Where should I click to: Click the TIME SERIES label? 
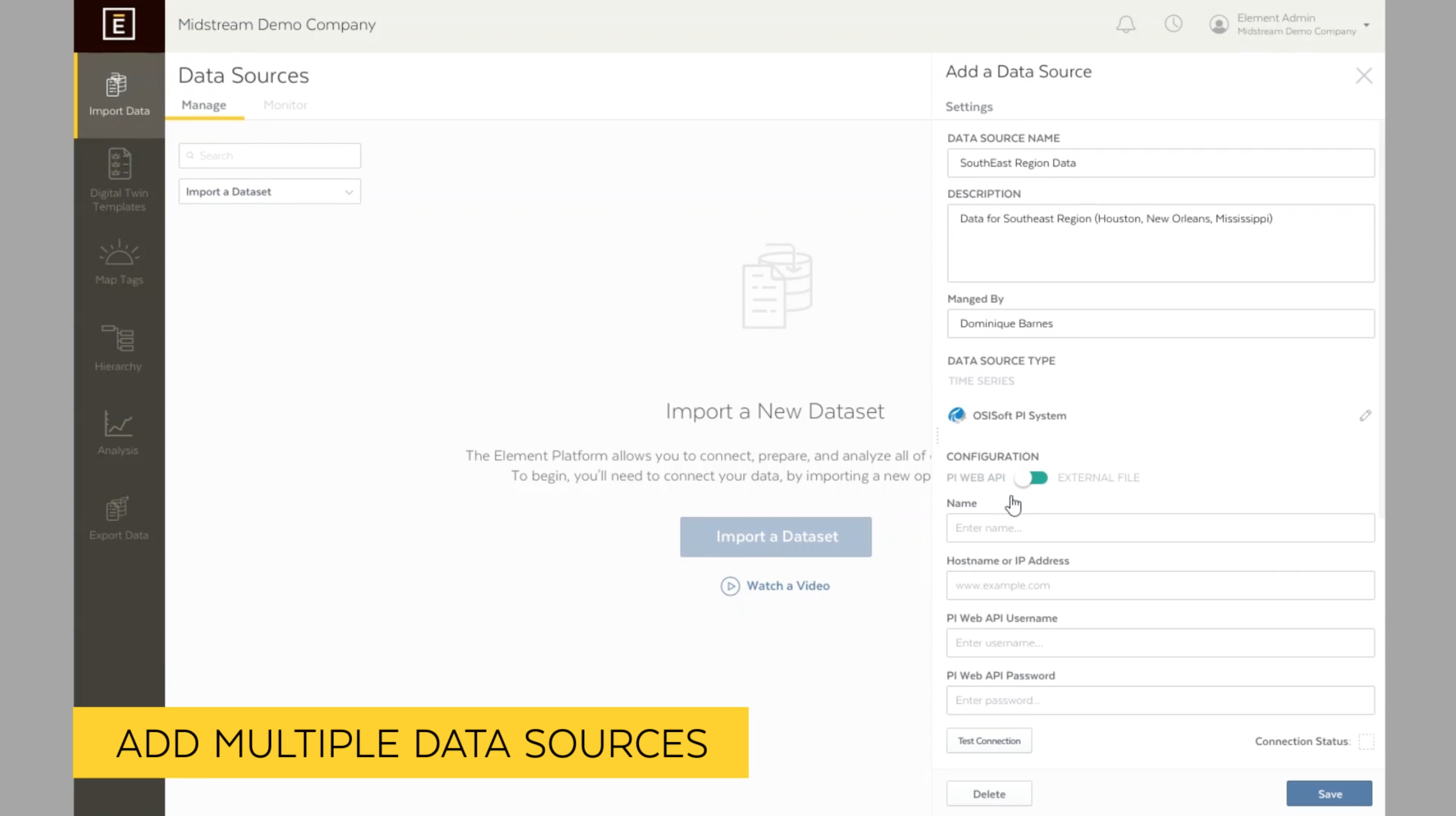pos(981,381)
